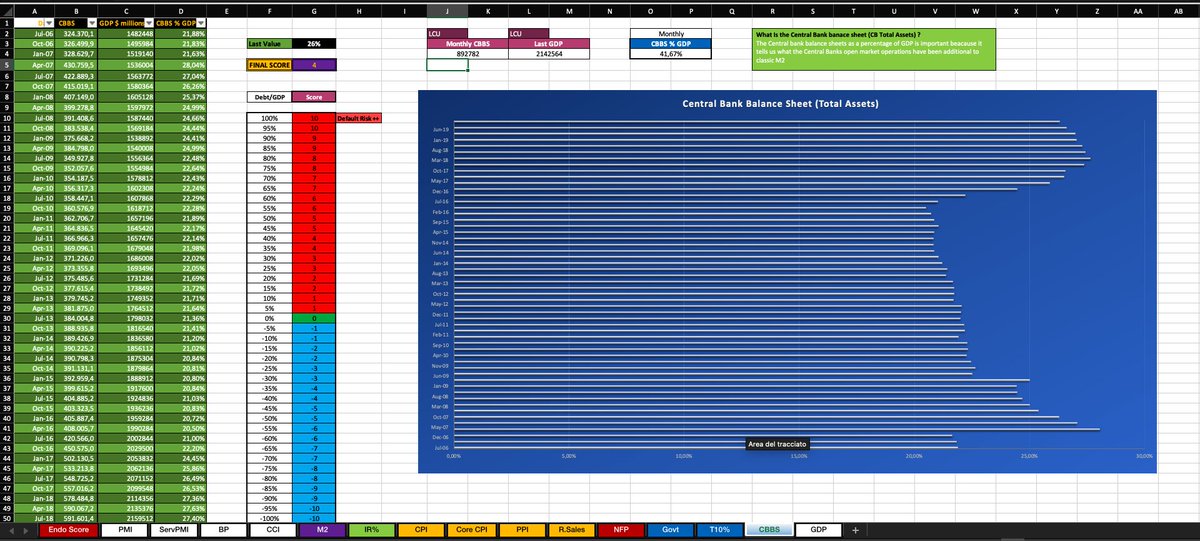Switch to the PMI sheet tab
1200x541 pixels.
(x=126, y=530)
